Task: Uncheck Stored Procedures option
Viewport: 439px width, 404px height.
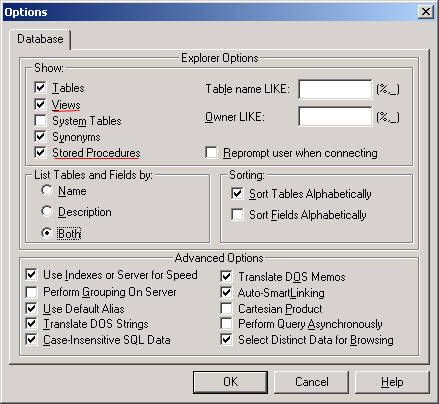Action: point(40,152)
